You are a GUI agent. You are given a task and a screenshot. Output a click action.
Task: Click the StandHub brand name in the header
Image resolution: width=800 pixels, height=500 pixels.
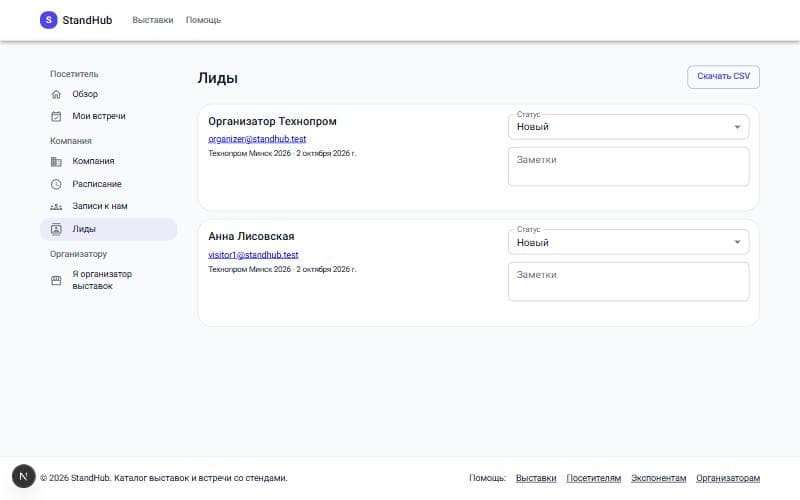click(x=87, y=20)
